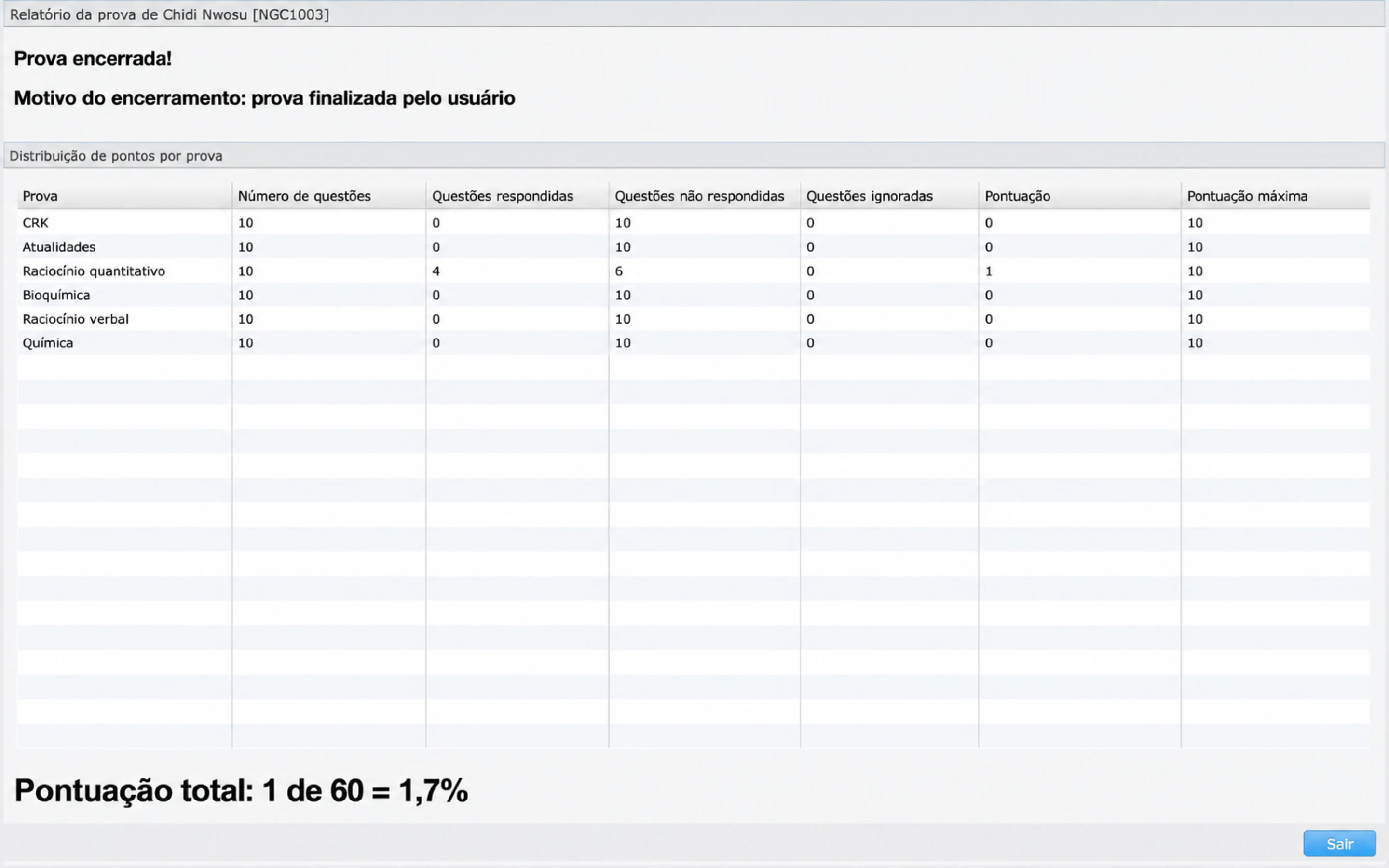Select the Raciocínio verbal row

click(x=694, y=319)
